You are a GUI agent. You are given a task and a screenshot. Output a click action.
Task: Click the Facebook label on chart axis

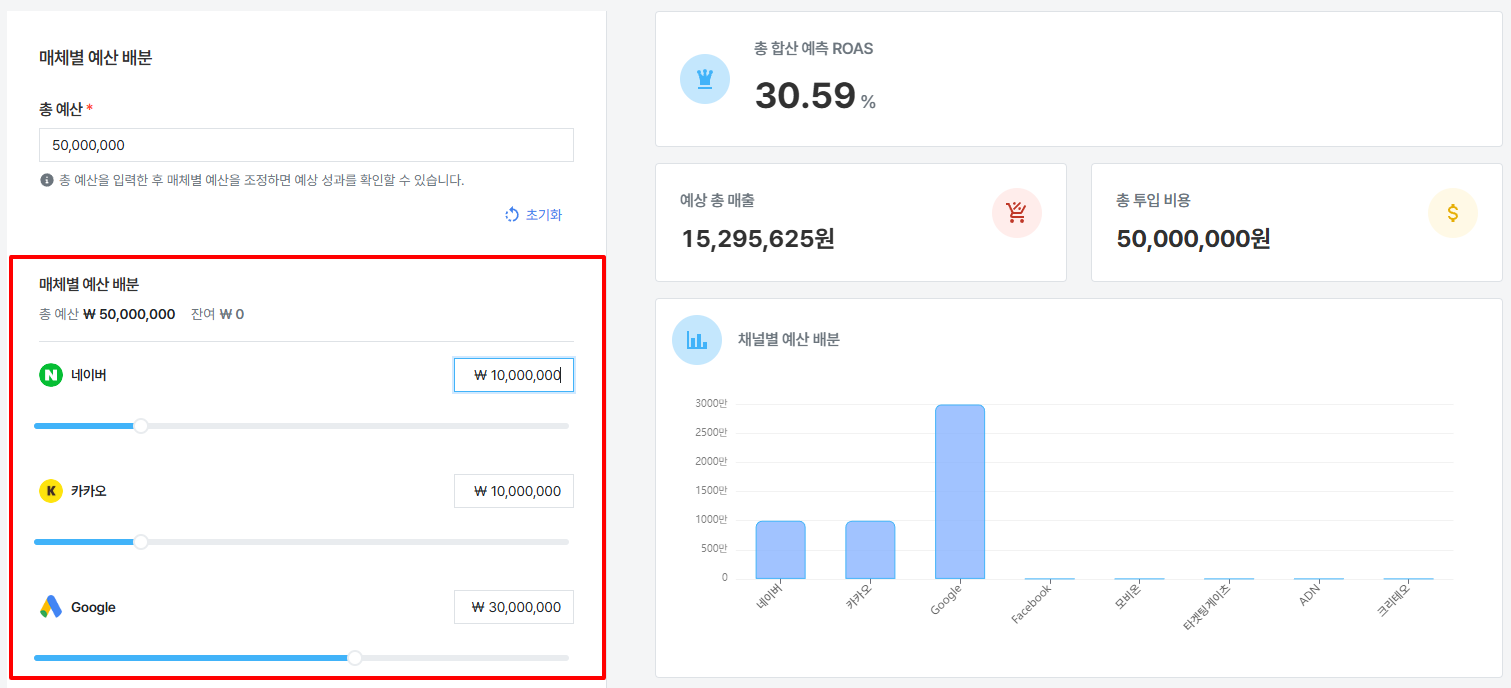click(1032, 605)
